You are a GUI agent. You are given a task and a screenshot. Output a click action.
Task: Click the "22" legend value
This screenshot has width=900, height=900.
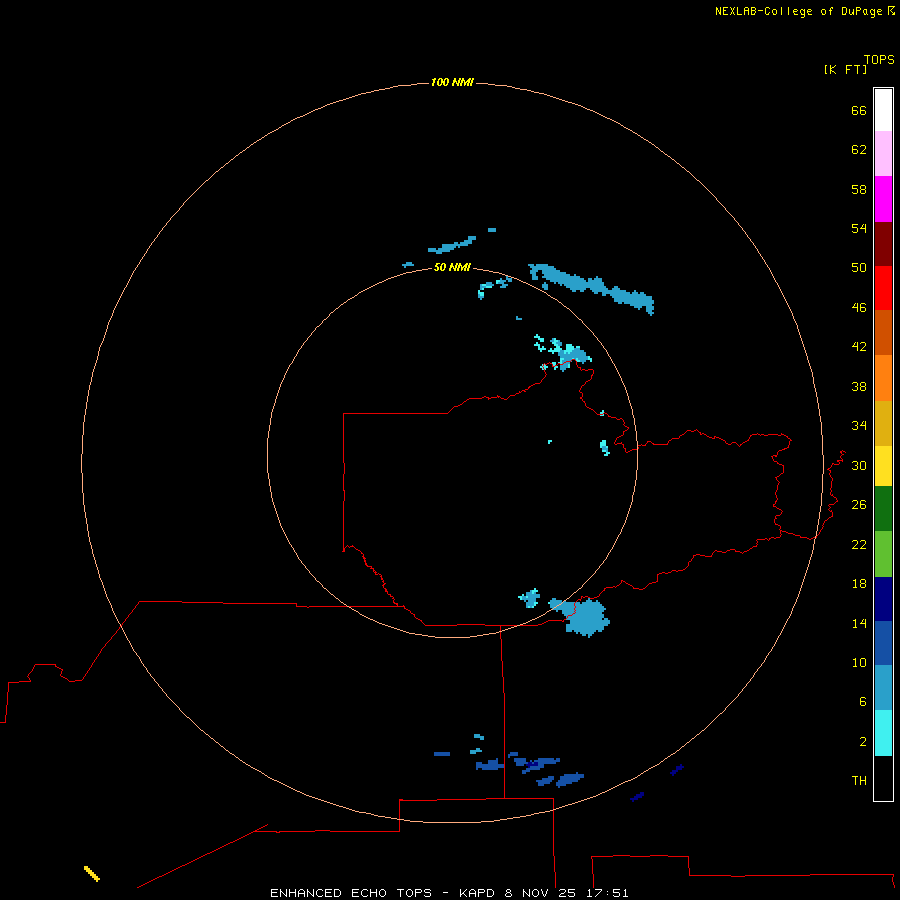[859, 544]
